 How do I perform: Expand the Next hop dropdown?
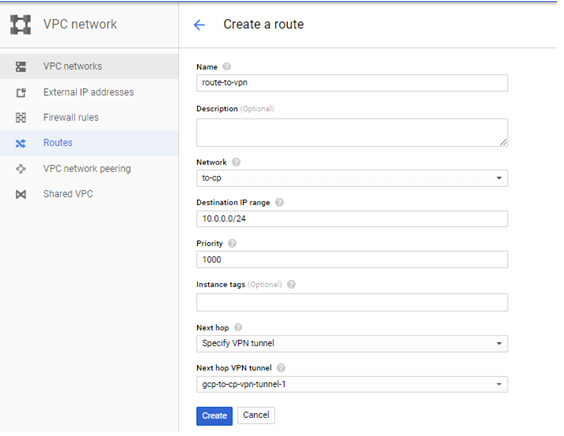pyautogui.click(x=352, y=344)
